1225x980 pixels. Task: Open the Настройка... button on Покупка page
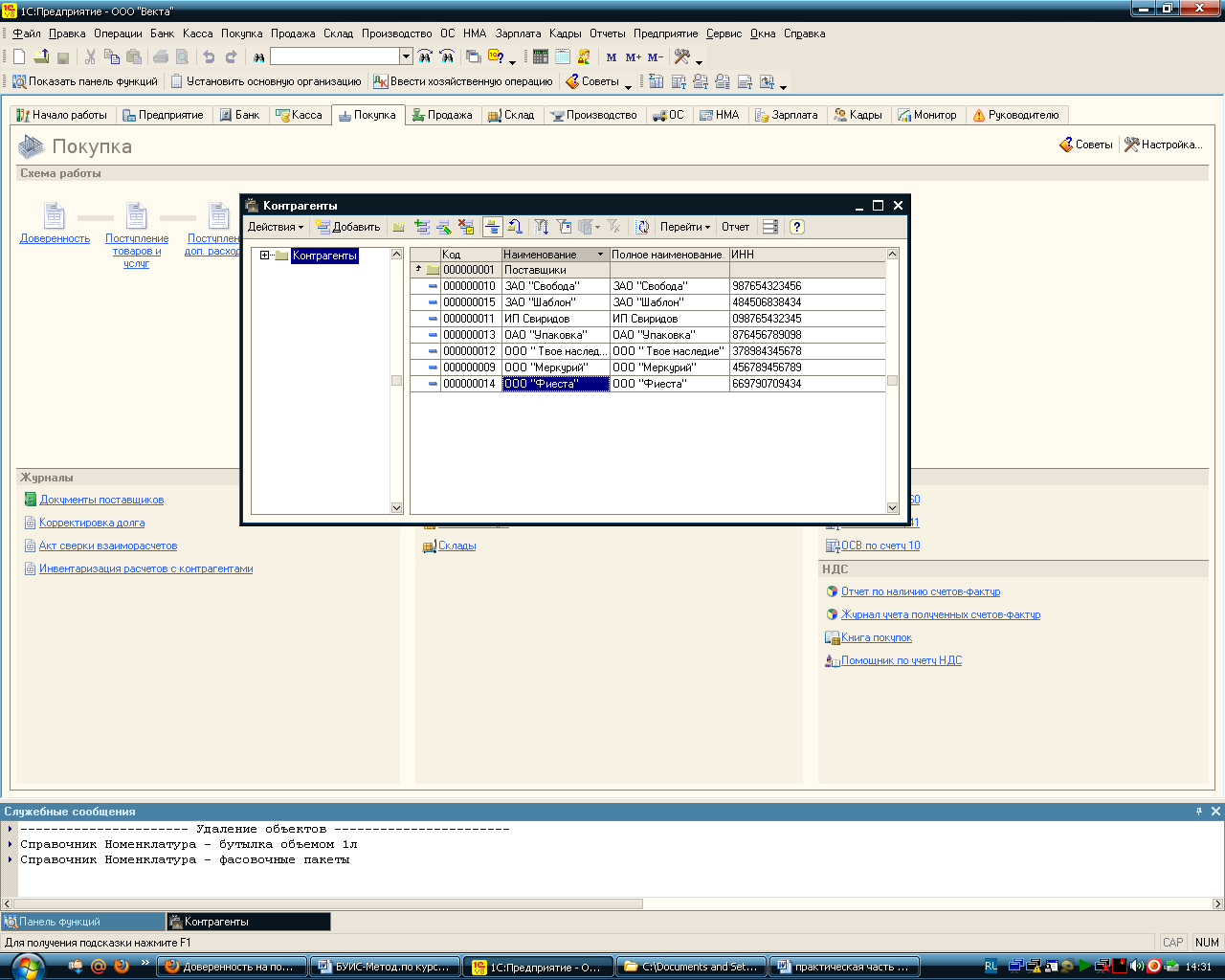click(x=1163, y=145)
